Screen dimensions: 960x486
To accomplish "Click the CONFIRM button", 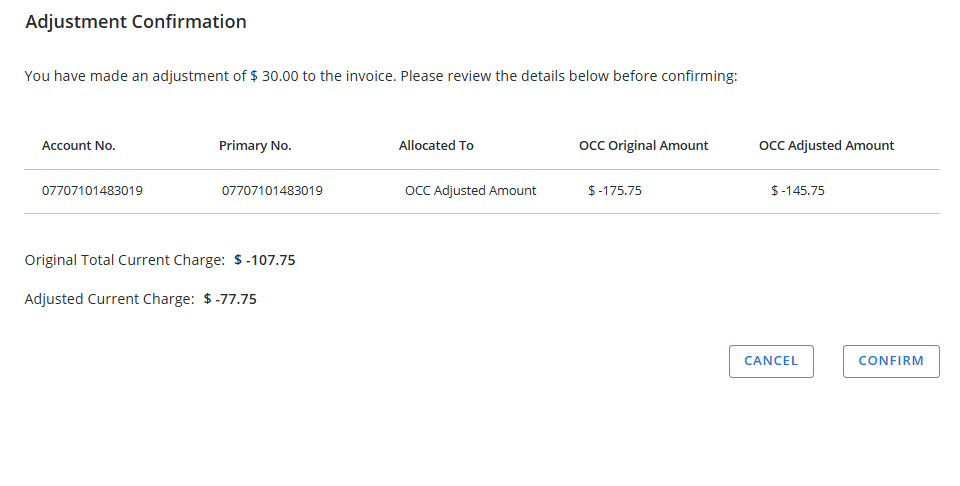I will (x=891, y=361).
